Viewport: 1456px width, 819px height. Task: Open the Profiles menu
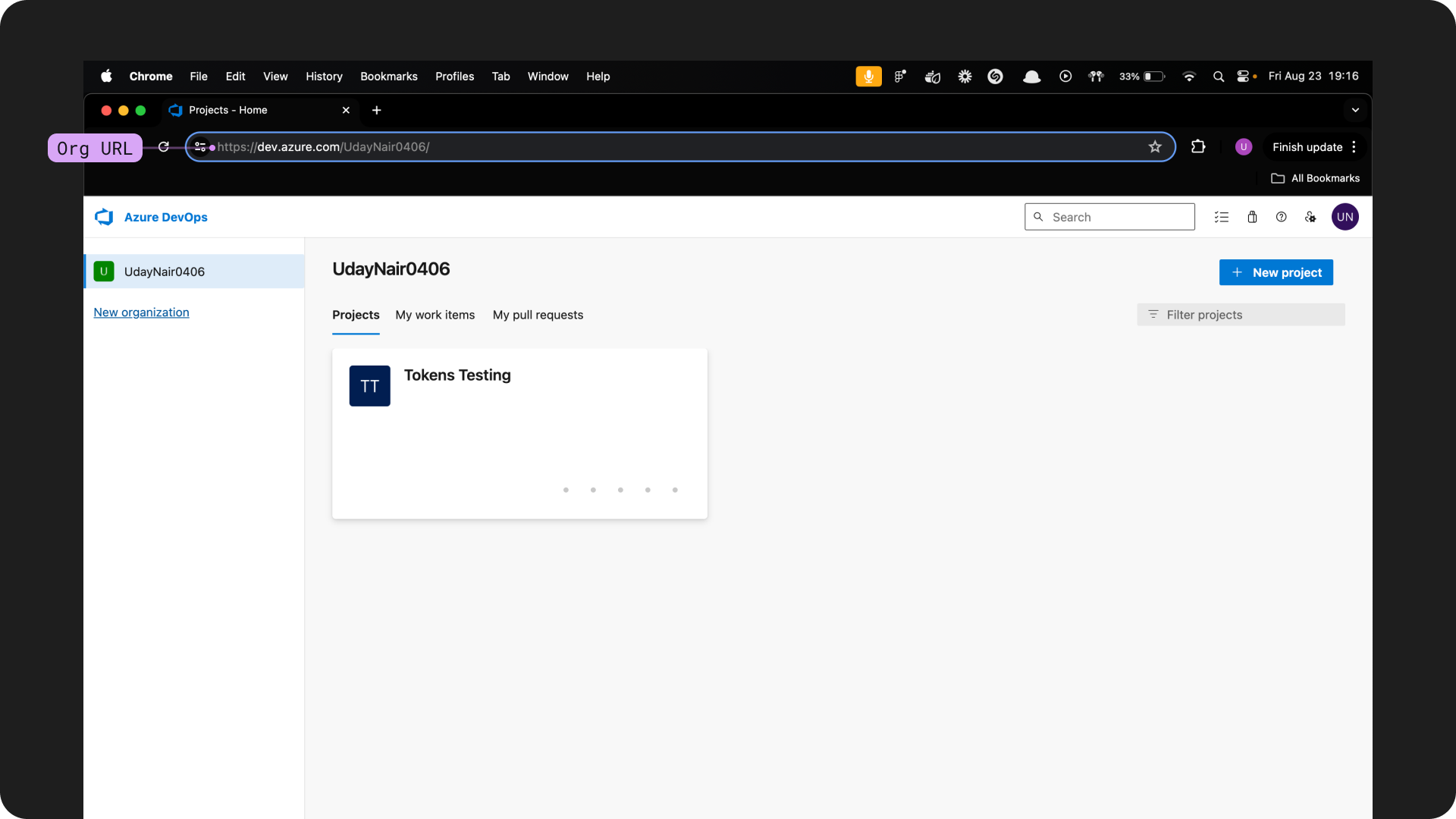[454, 76]
